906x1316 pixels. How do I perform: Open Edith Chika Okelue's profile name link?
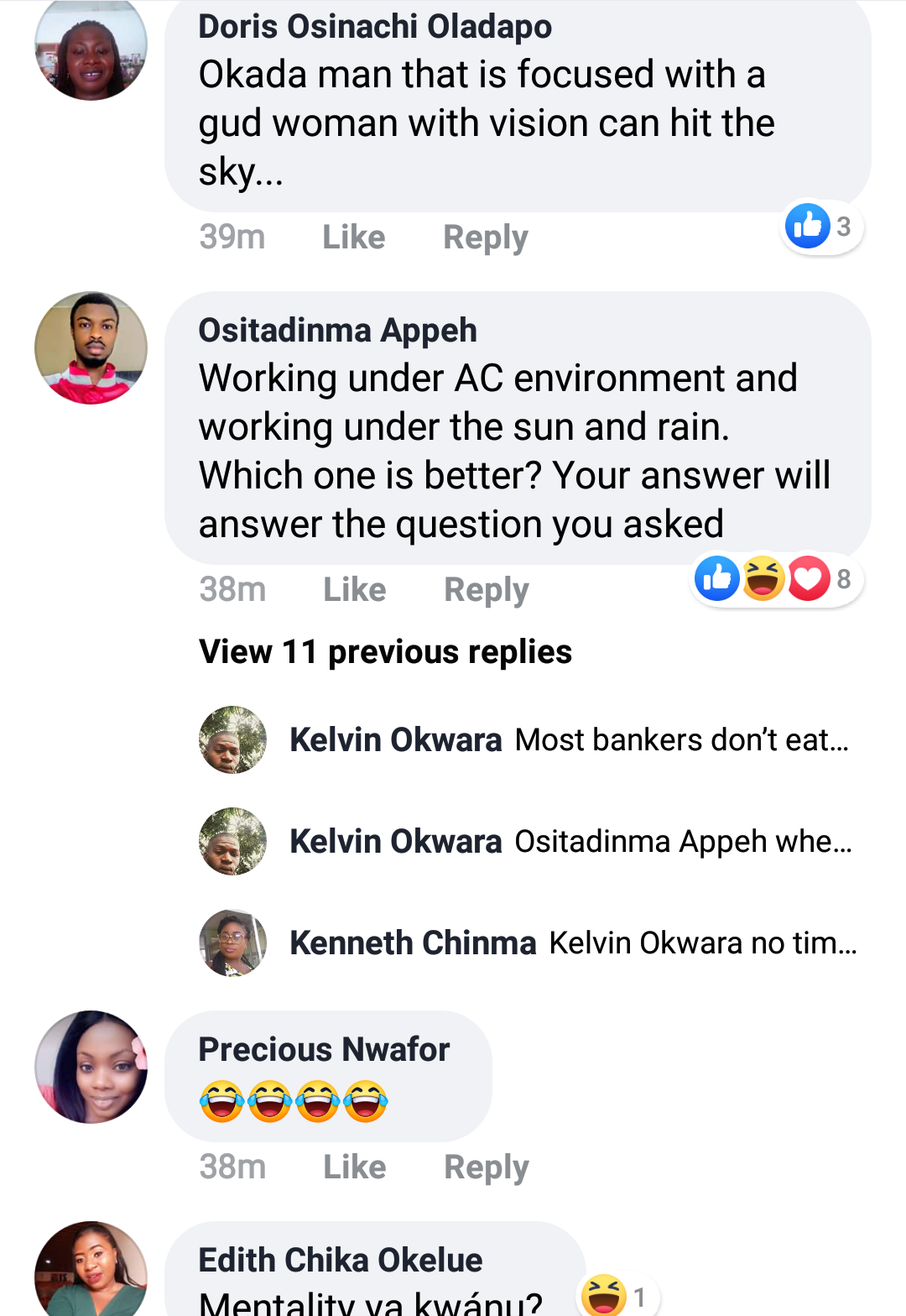341,1260
